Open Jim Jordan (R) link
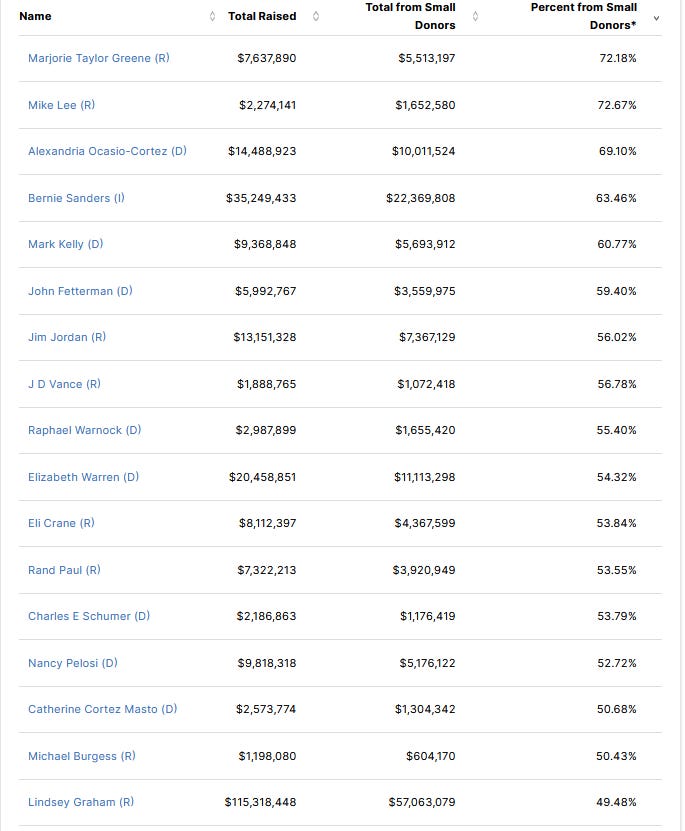The image size is (685, 831). pos(67,337)
